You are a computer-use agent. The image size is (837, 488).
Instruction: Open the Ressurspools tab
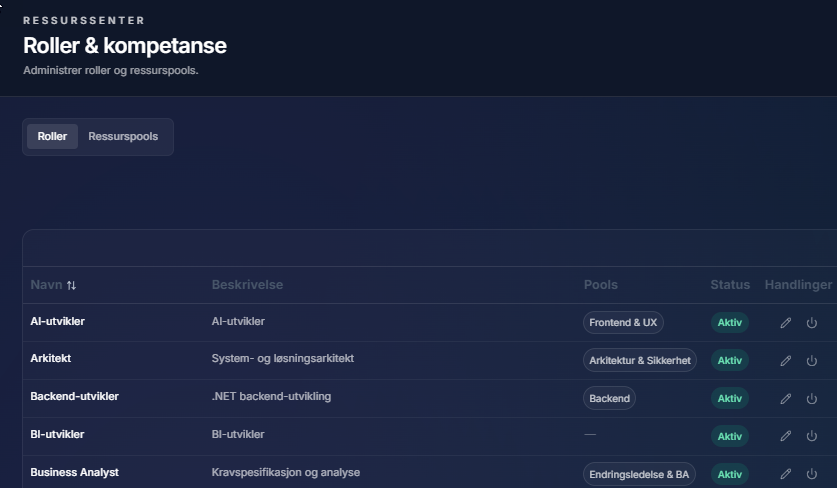click(x=123, y=136)
